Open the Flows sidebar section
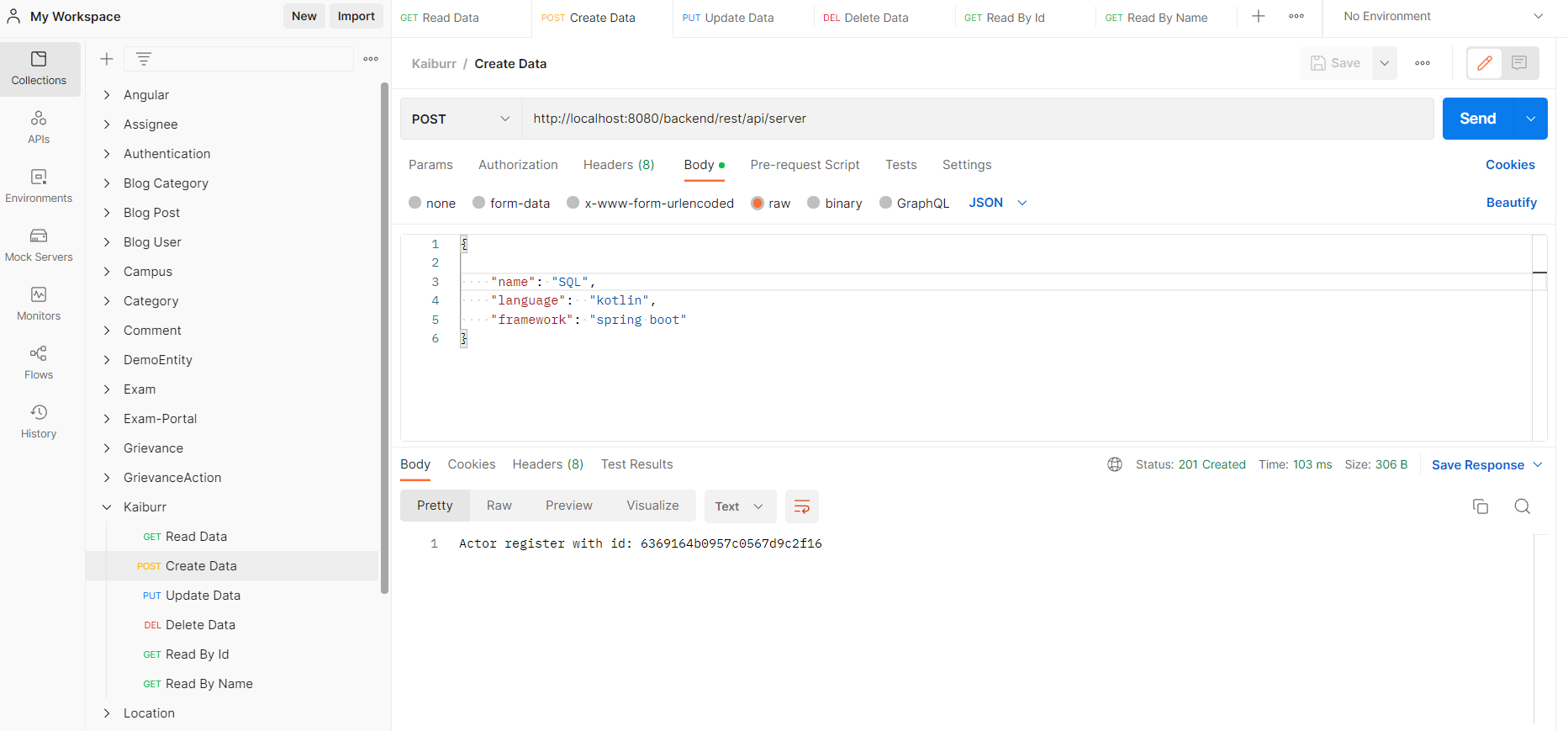 pos(39,363)
